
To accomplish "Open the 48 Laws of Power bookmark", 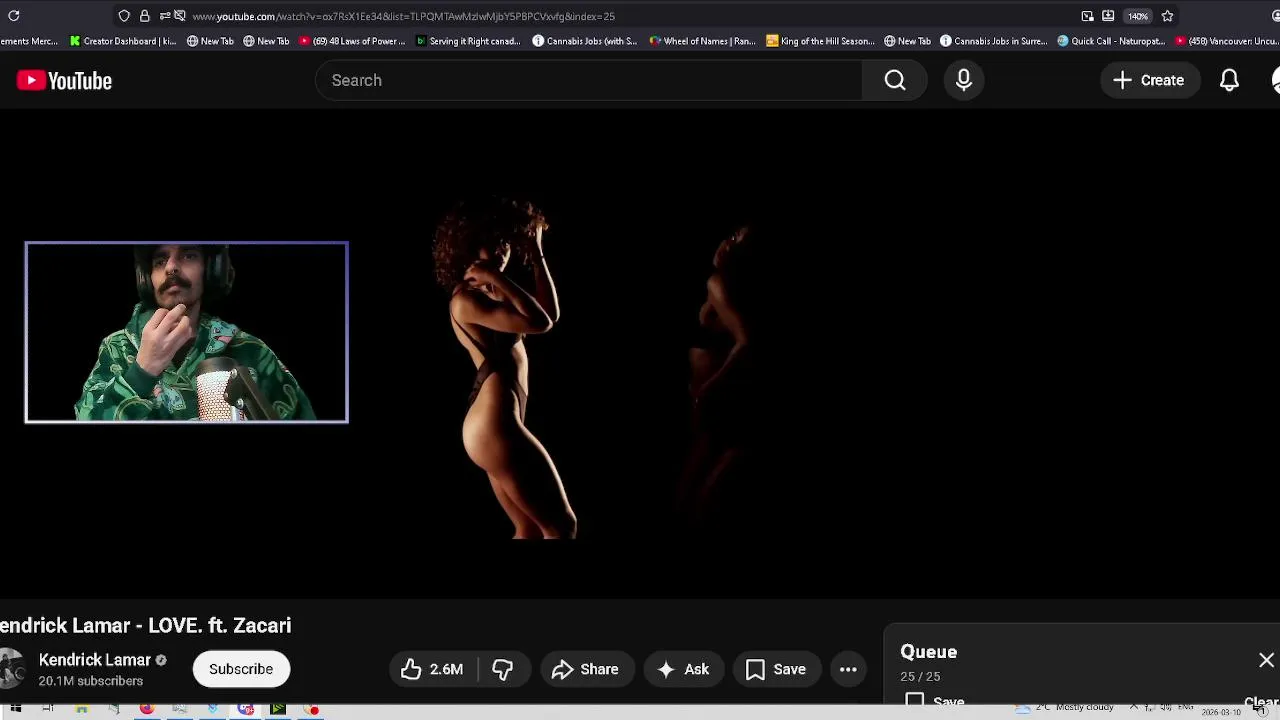I will [352, 41].
